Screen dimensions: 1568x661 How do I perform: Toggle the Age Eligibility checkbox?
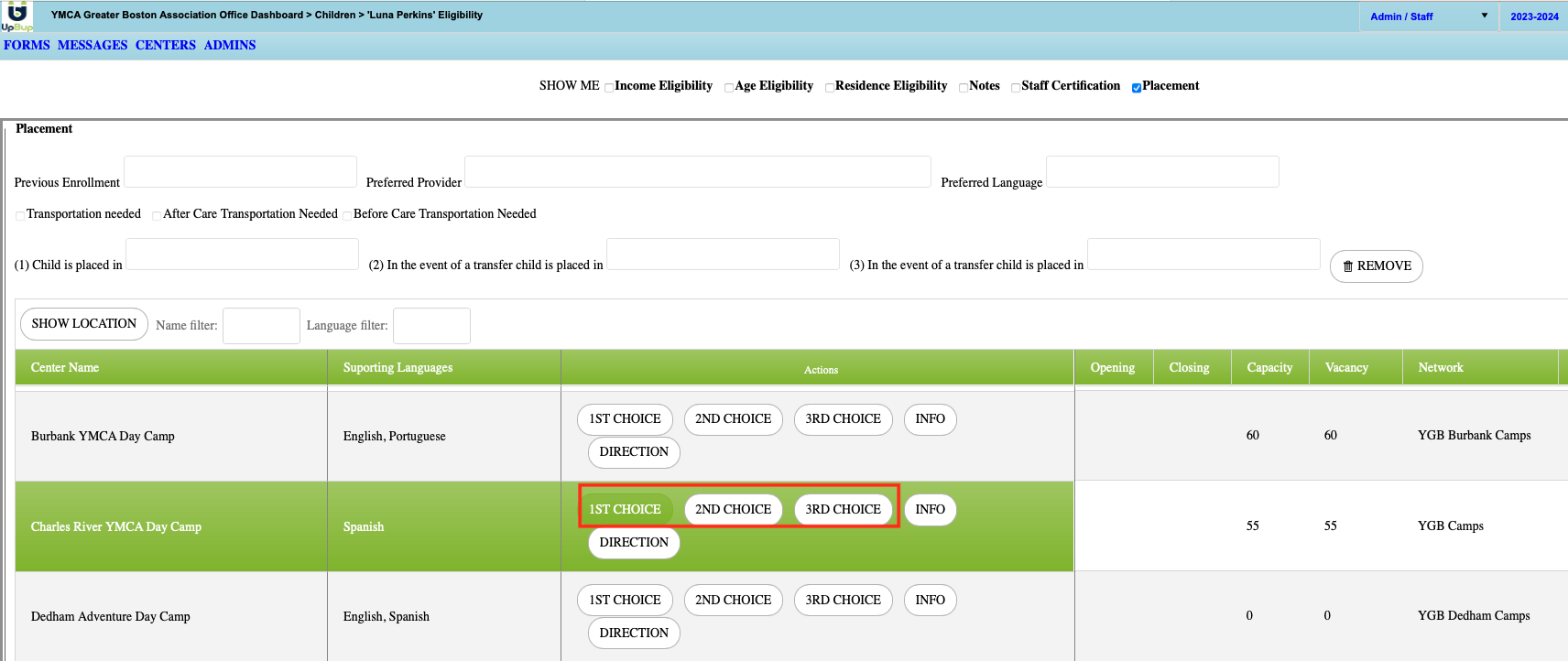pos(729,88)
